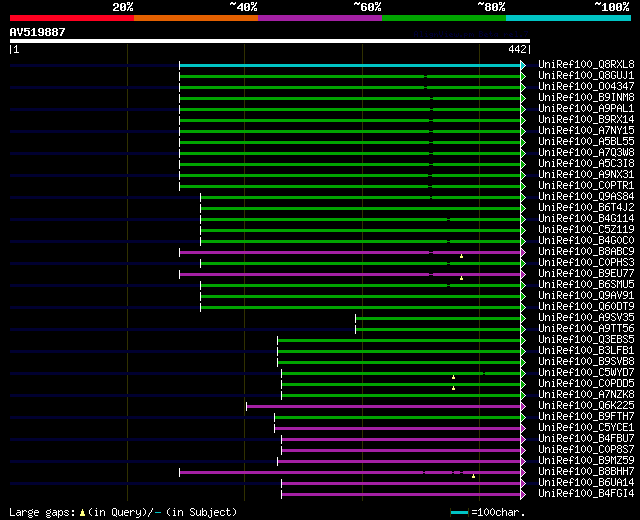Select the UniRef100_O04347 label
The width and height of the screenshot is (640, 520).
coord(586,87)
